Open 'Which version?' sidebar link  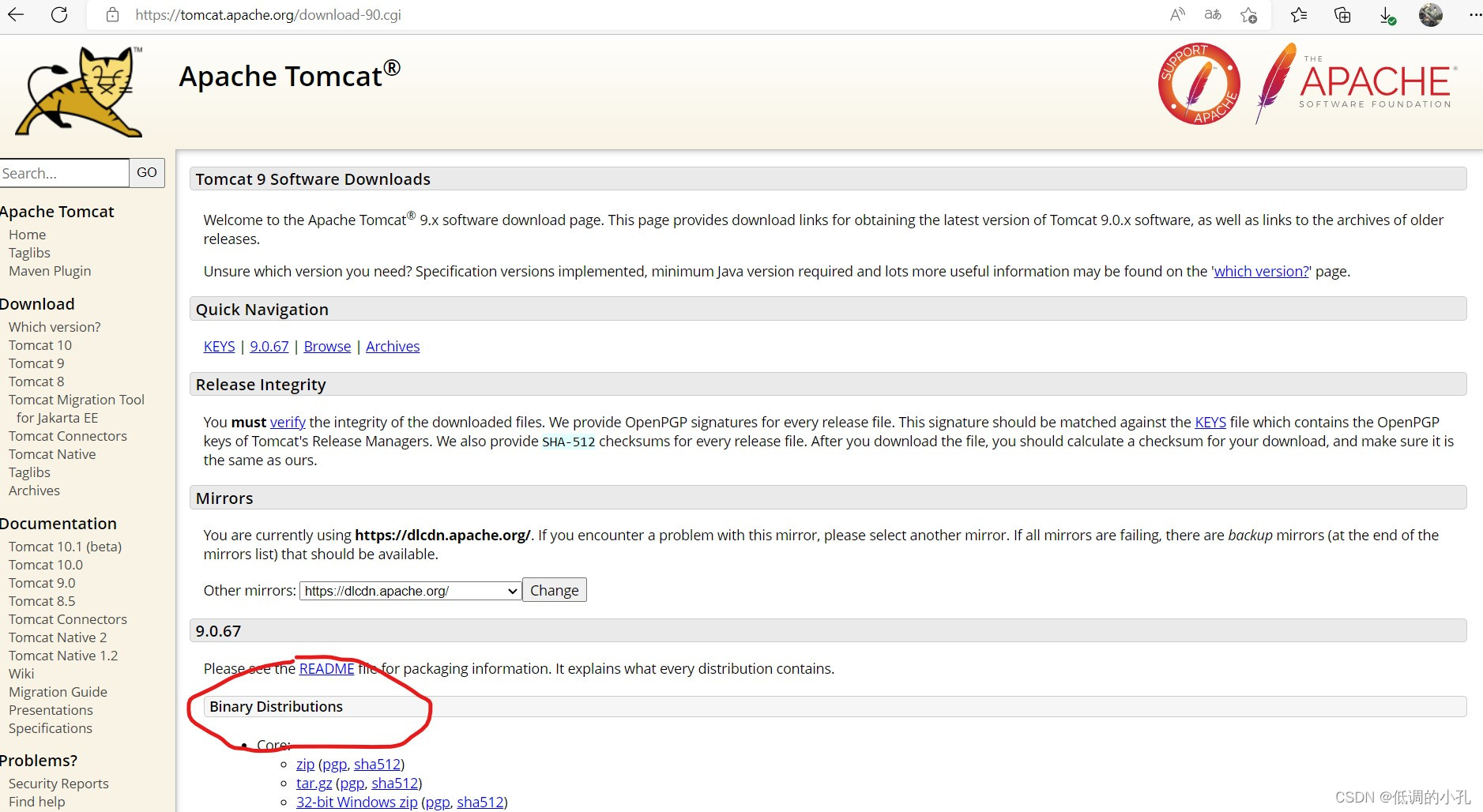pyautogui.click(x=55, y=327)
